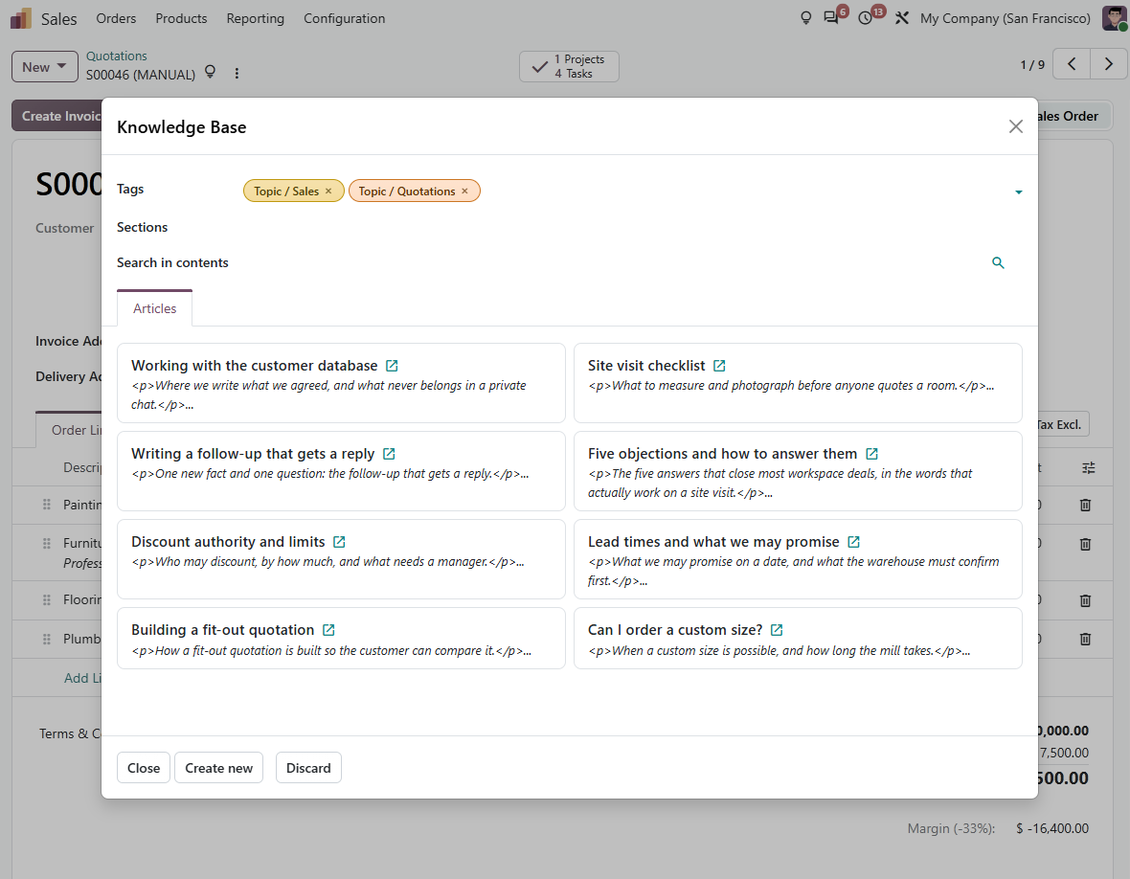Open the Site visit checklist article card

coord(798,383)
